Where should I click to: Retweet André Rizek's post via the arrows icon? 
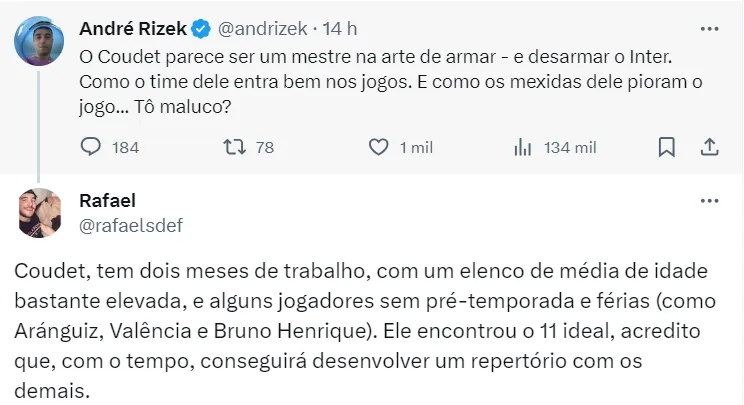tap(234, 147)
